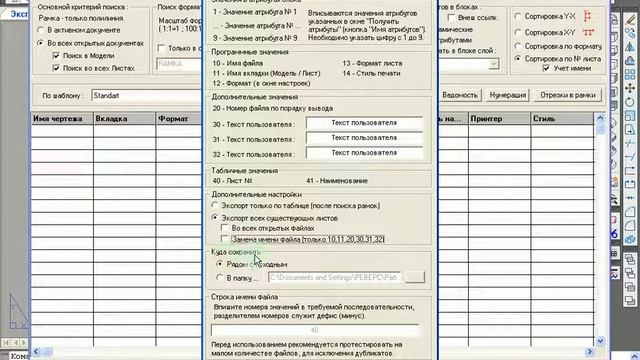Click the Send to Back draw order icon
The height and width of the screenshot is (360, 640).
tap(630, 273)
